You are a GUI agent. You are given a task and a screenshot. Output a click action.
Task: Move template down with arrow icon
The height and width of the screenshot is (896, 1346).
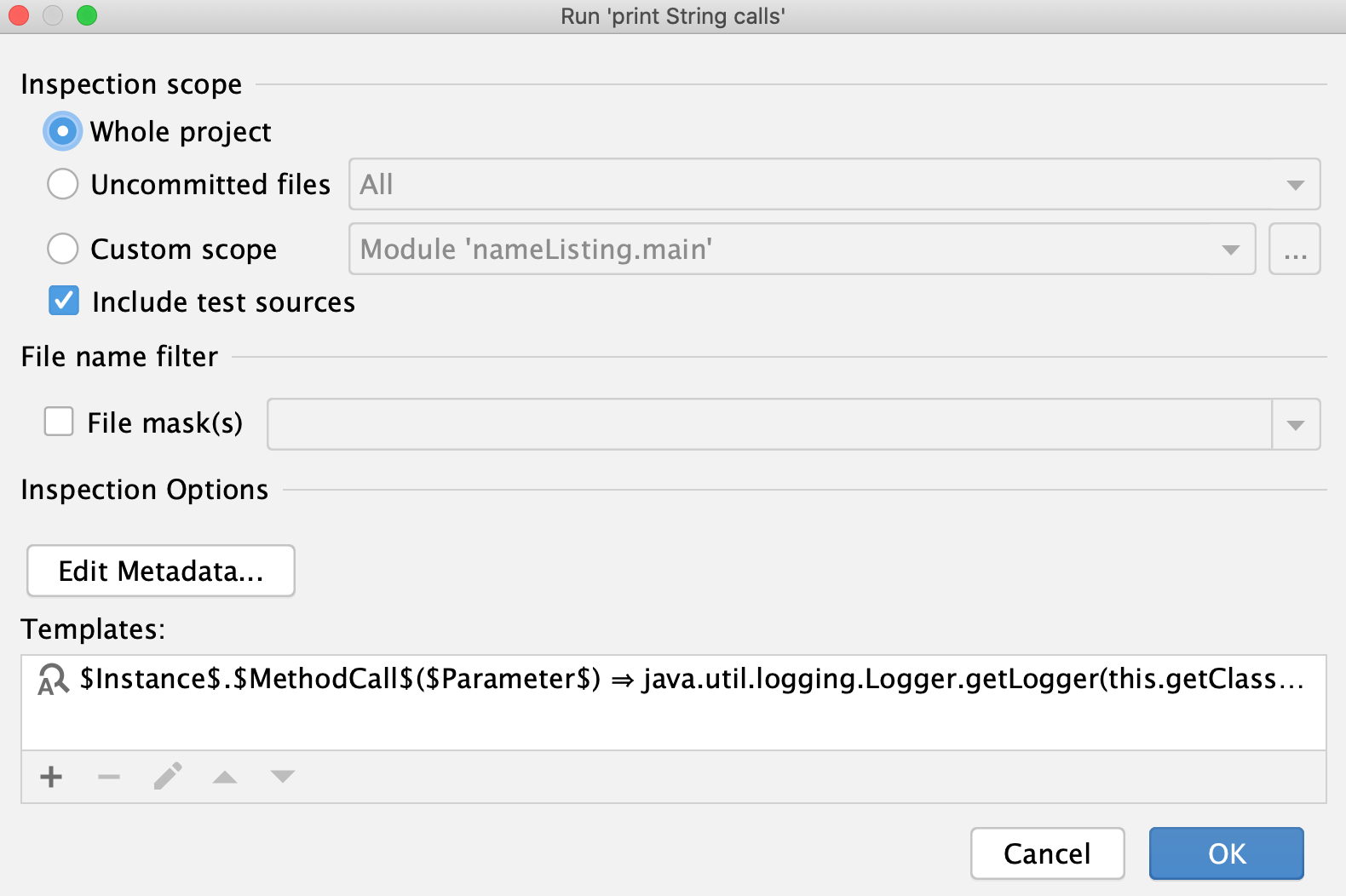click(282, 777)
